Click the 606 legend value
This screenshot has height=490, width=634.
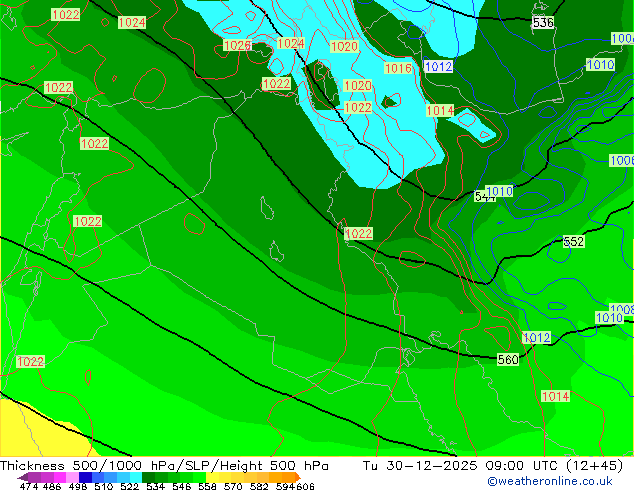tap(305, 486)
